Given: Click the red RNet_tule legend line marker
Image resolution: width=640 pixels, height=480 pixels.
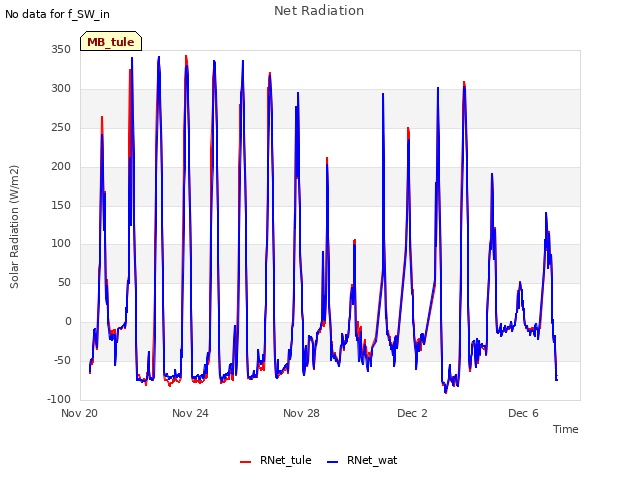Looking at the screenshot, I should coord(245,462).
